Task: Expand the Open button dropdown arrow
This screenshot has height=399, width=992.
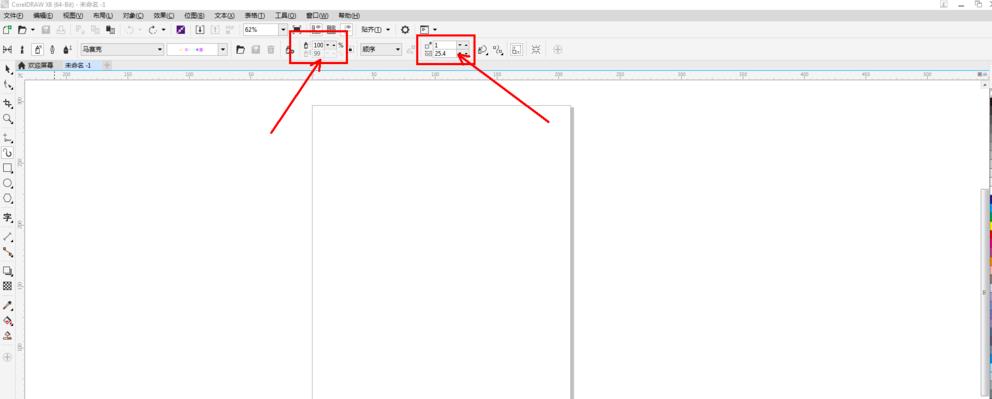Action: pyautogui.click(x=33, y=30)
